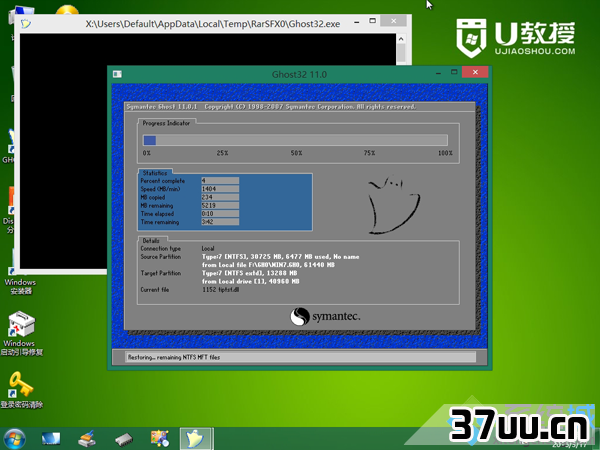
Task: Close the Ghost32 11.0 window
Action: click(475, 72)
